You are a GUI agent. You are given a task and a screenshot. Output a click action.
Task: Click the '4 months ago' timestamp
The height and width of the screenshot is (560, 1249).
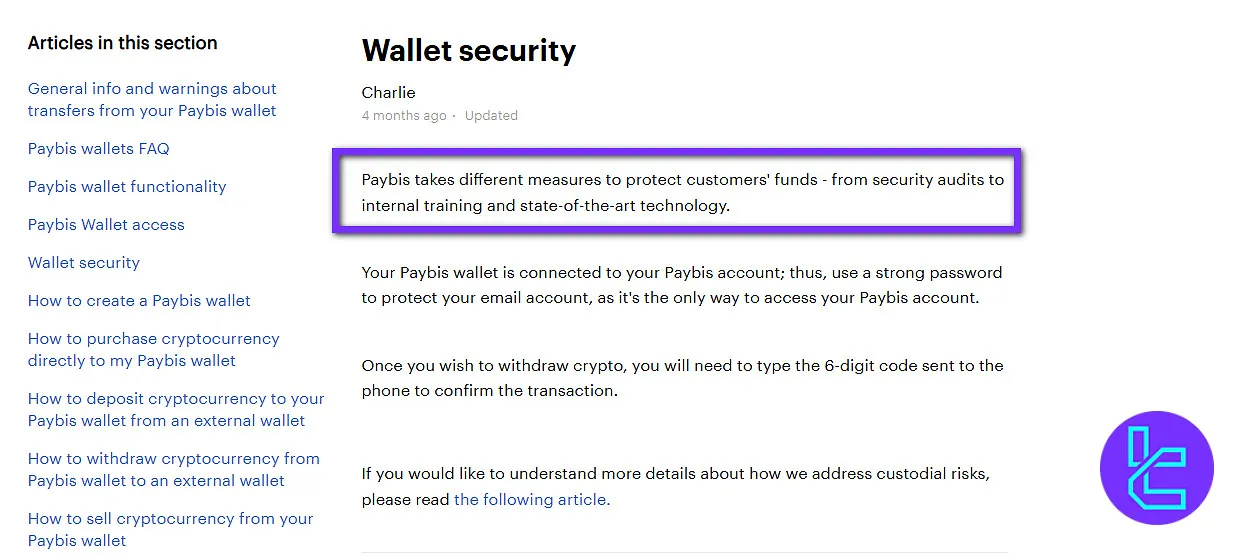(404, 116)
